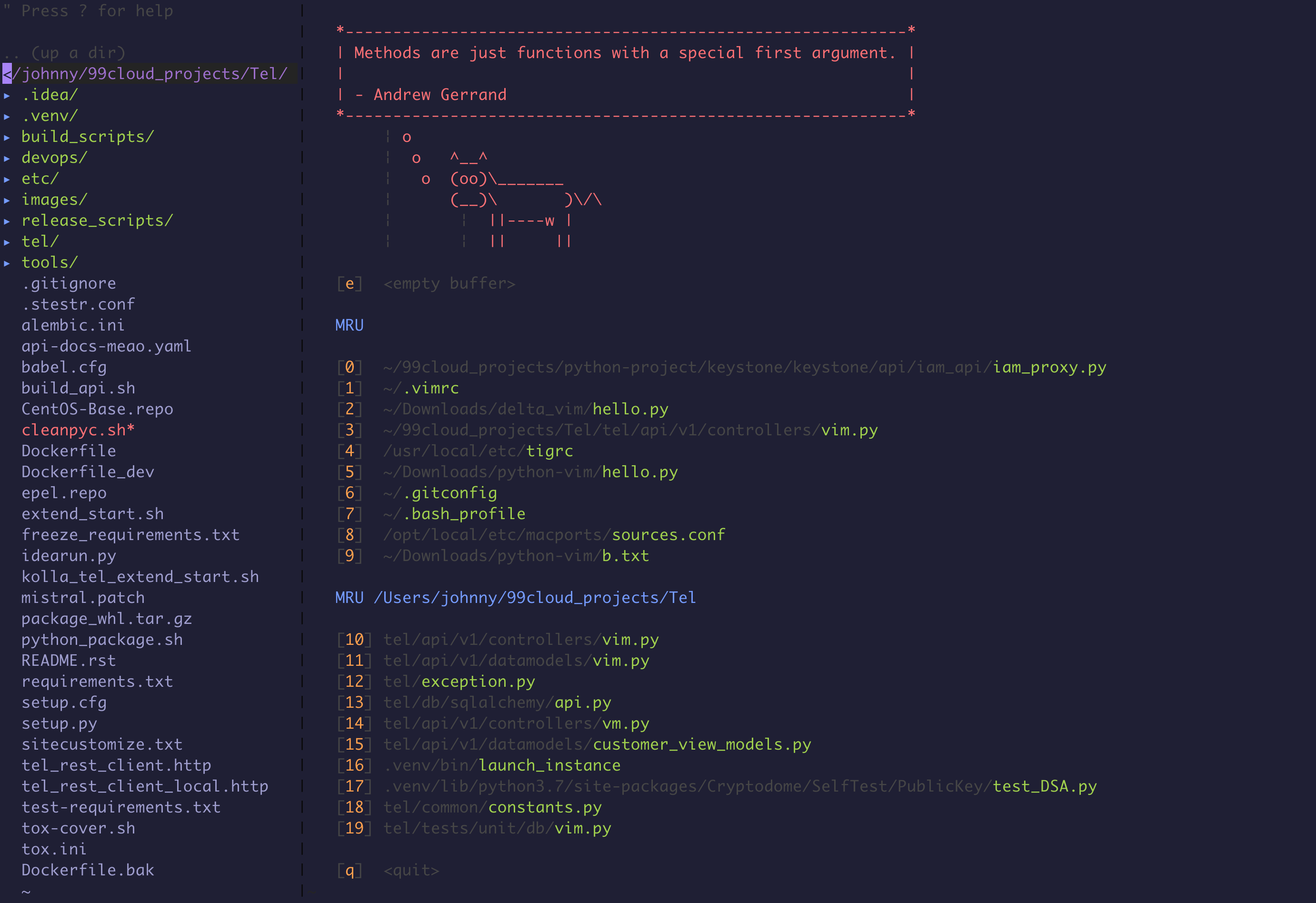Screen dimensions: 1316x903
Task: Open the test_DSA.py recent file
Action: coord(1044,786)
